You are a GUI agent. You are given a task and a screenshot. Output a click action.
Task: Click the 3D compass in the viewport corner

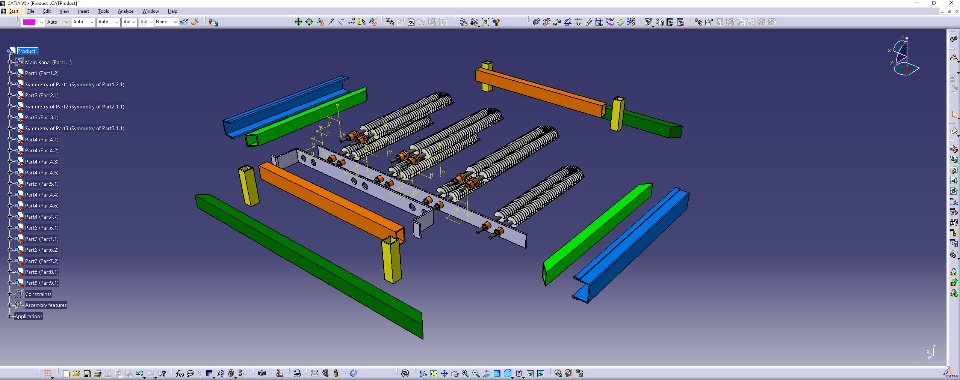905,57
